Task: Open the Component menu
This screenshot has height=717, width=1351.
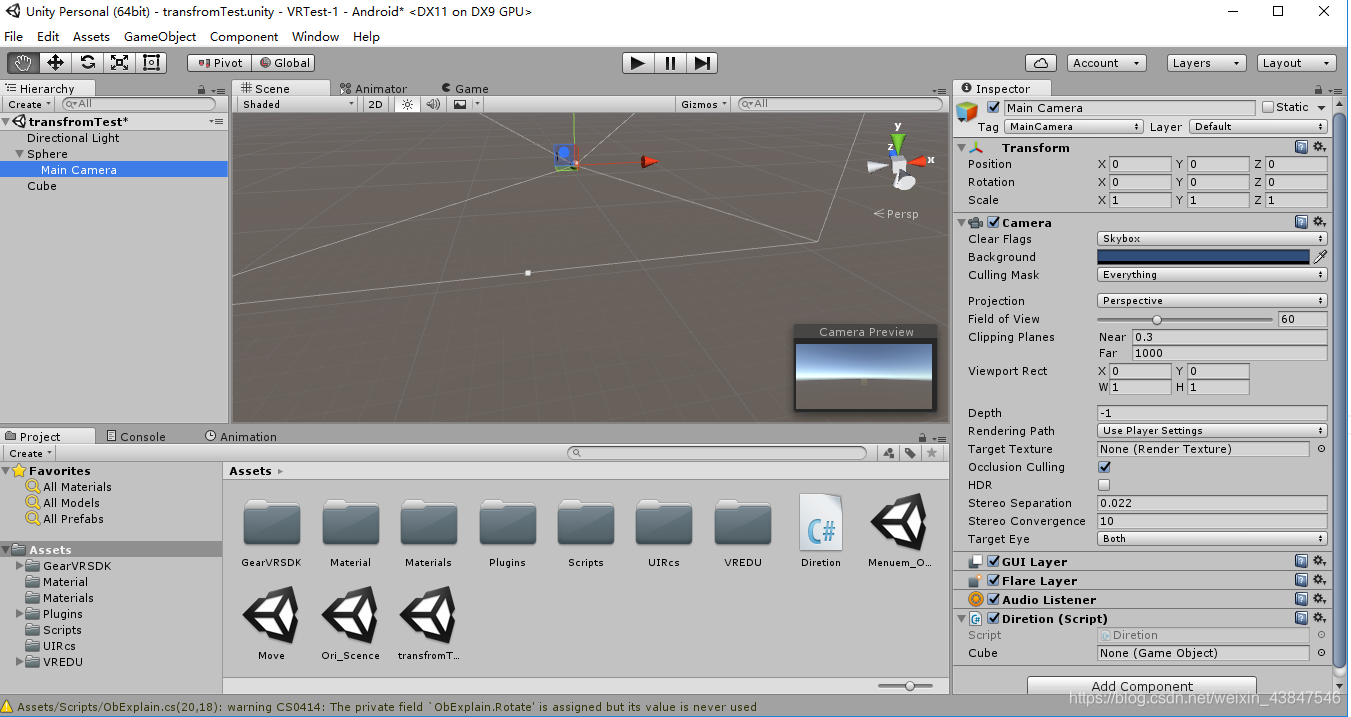Action: pos(244,36)
